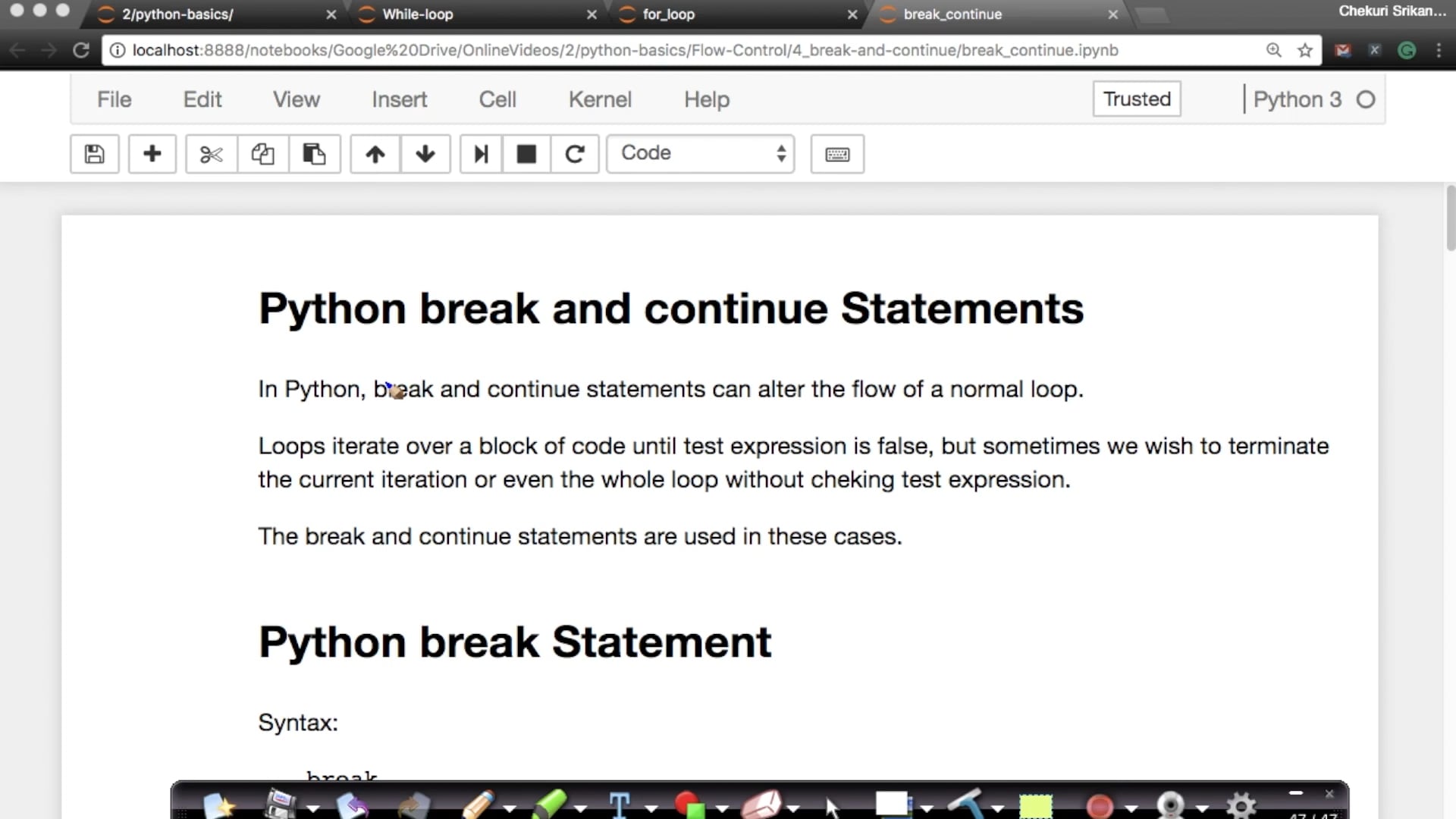This screenshot has width=1456, height=819.
Task: Select the white color swatch in the annotation bar
Action: point(892,804)
